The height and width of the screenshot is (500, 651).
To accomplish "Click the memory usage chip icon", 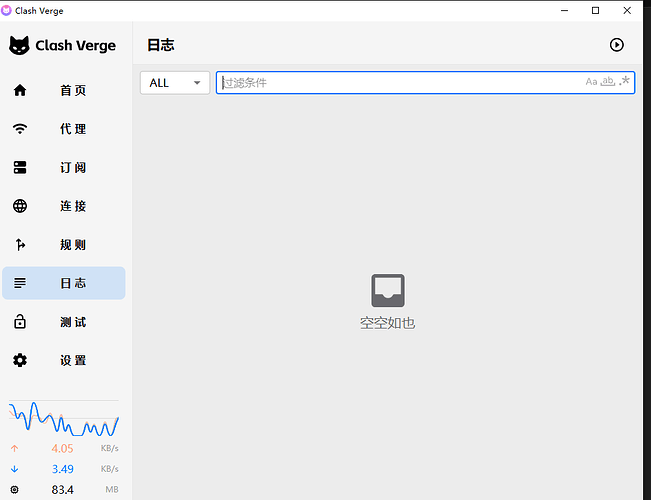I will [15, 490].
